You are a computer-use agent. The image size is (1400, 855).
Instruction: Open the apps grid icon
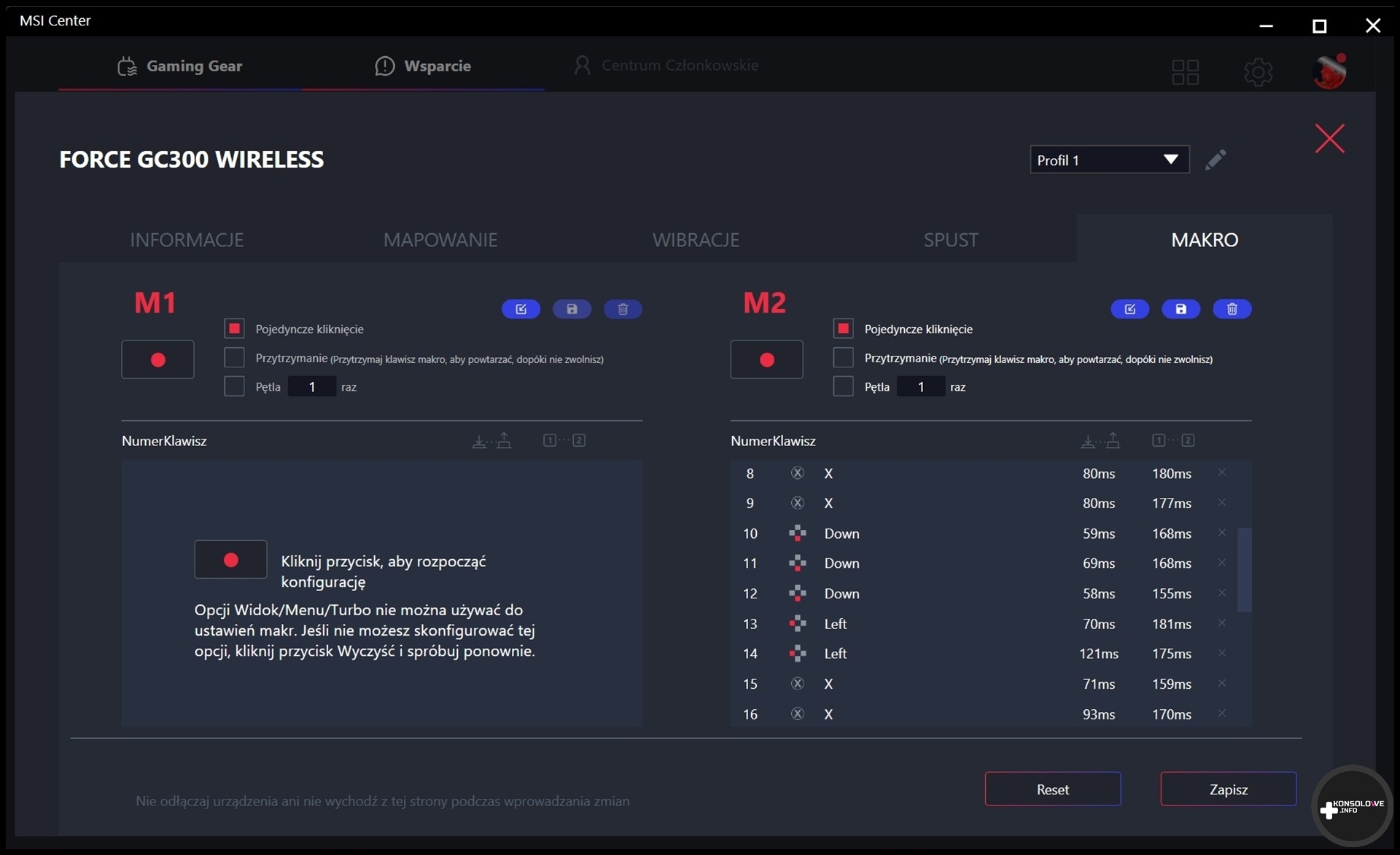tap(1185, 71)
